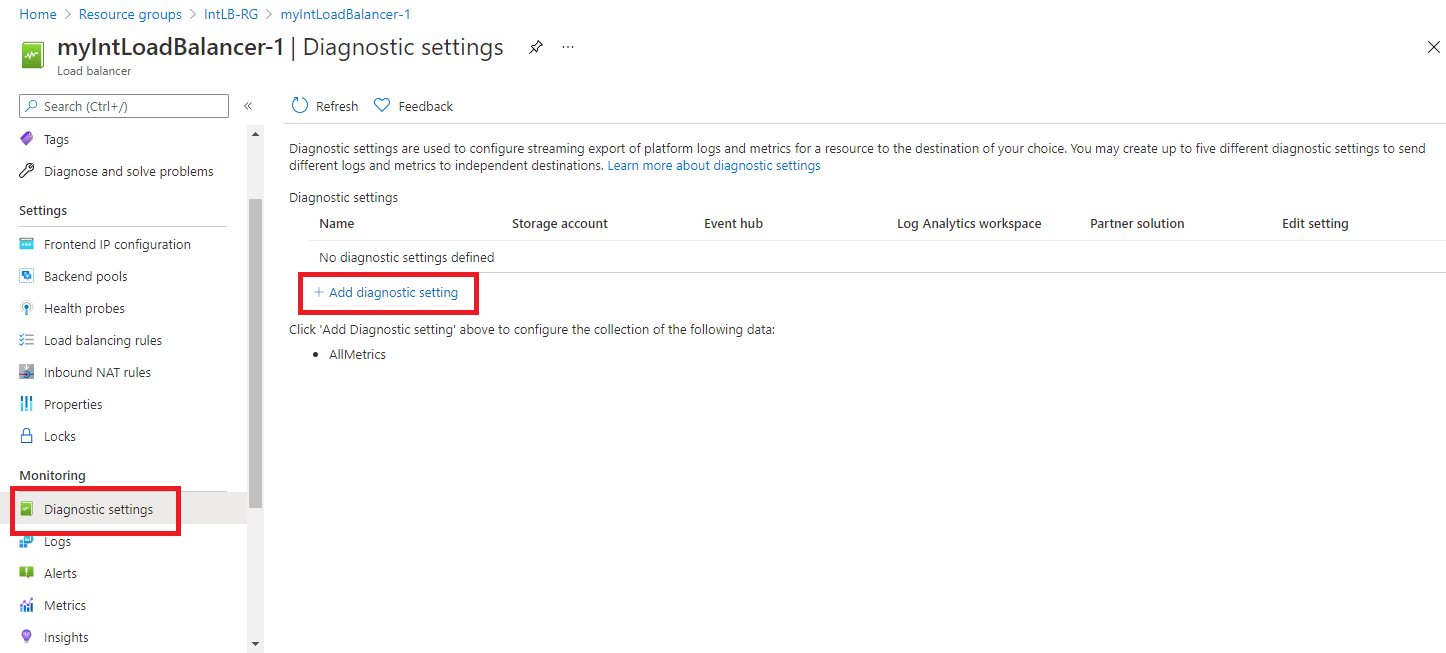Open the more options ellipsis menu

568,47
